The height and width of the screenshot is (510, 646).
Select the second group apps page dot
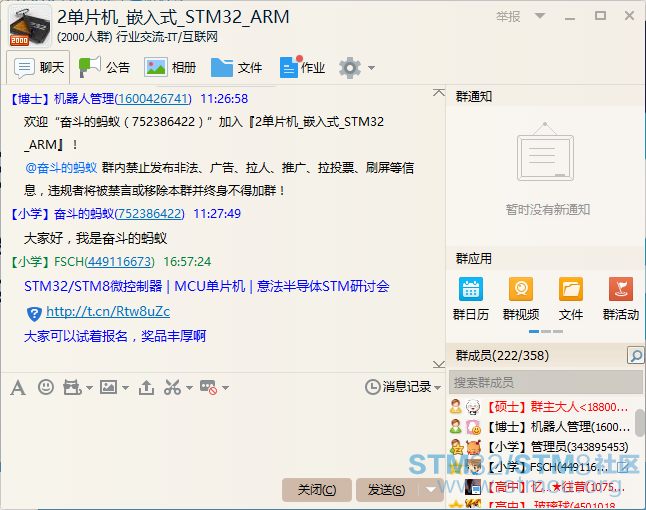546,332
